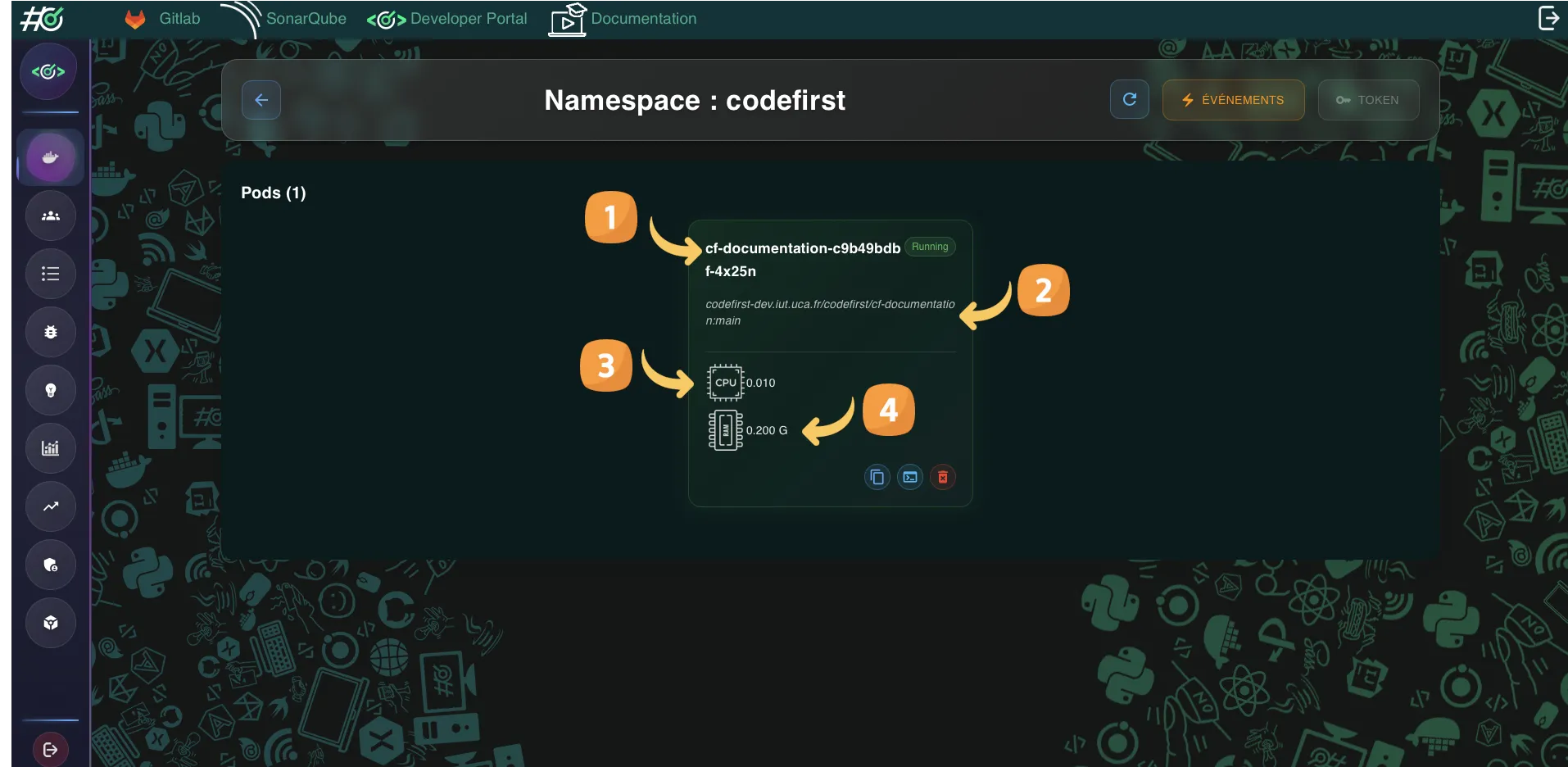The height and width of the screenshot is (767, 1568).
Task: Delete the cf-documentation pod with the trash icon
Action: (x=943, y=477)
